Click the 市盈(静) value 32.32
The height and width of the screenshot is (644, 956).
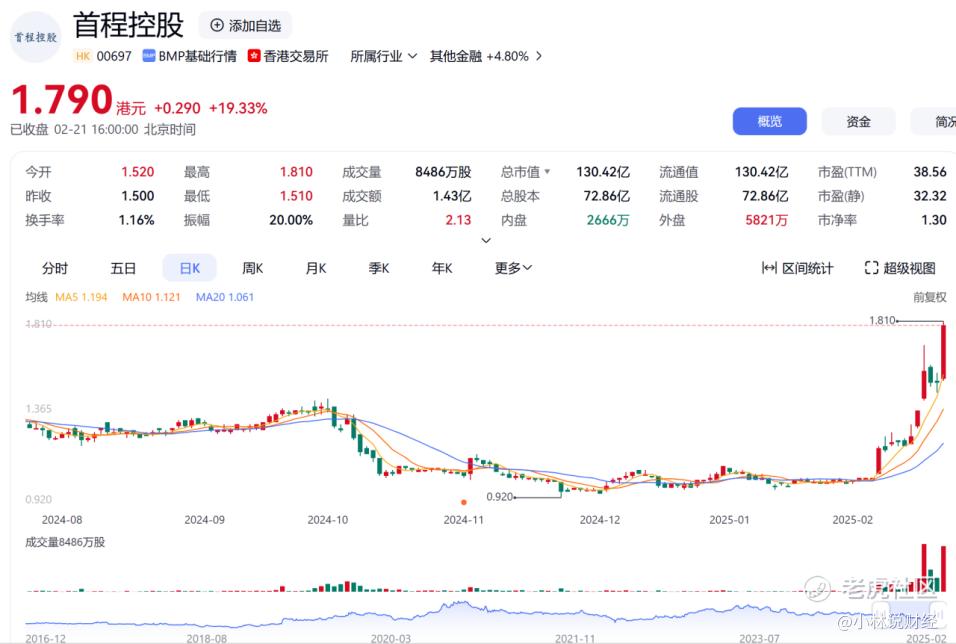(930, 196)
